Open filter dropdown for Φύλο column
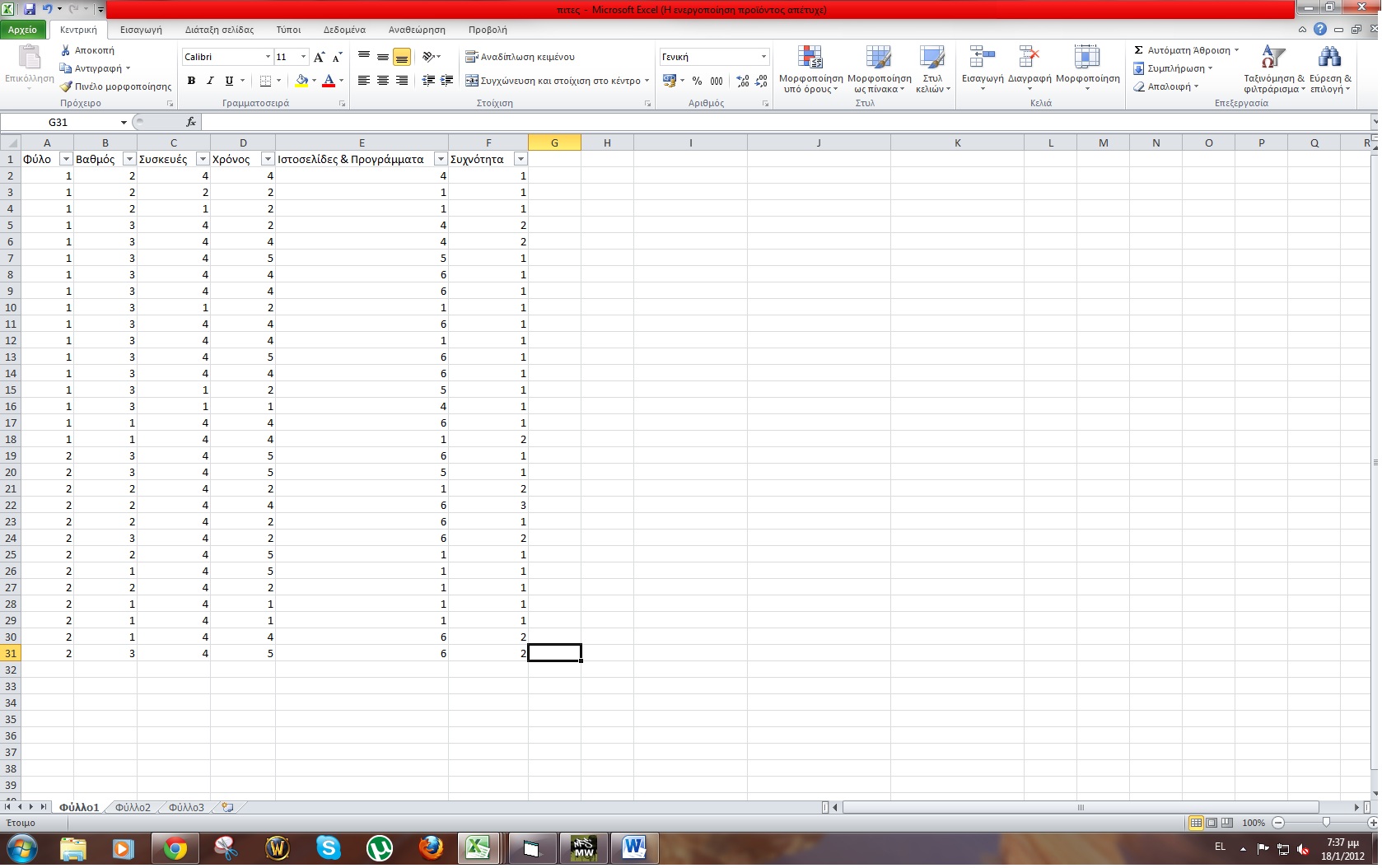The image size is (1382, 868). click(x=66, y=159)
